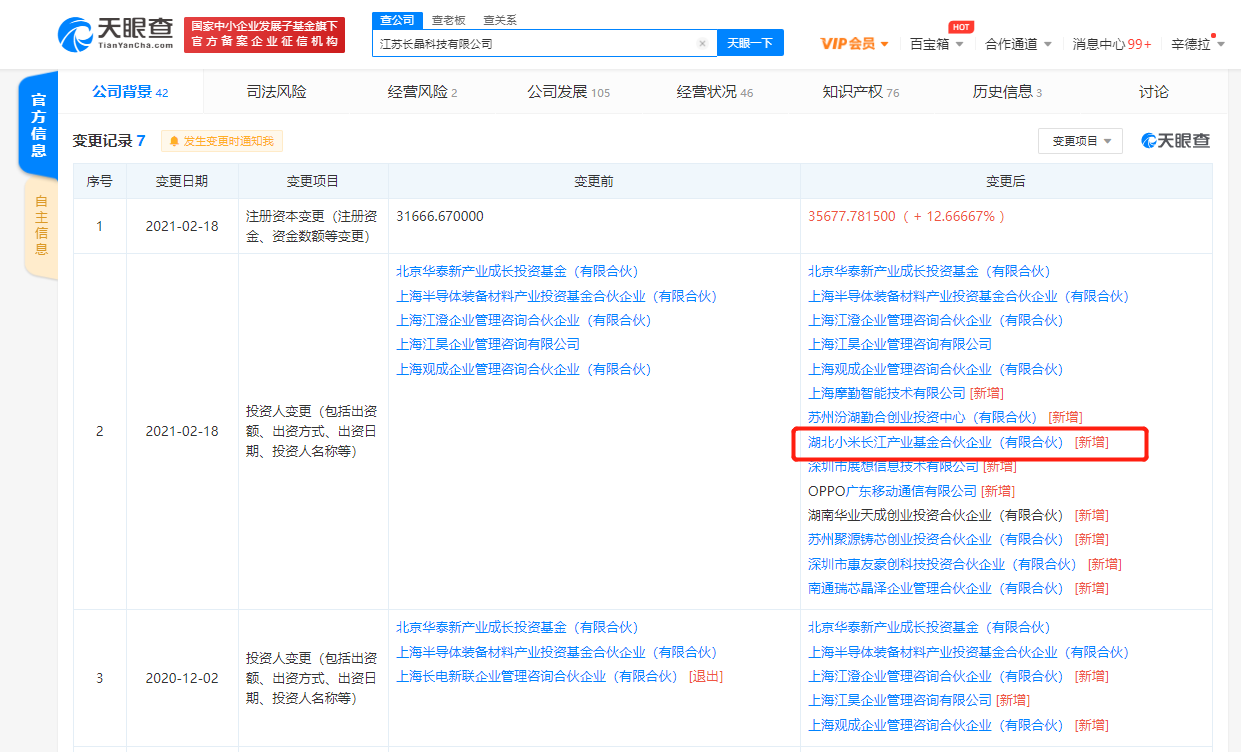The image size is (1241, 752).
Task: Switch to the 查关系 search tab
Action: [500, 20]
